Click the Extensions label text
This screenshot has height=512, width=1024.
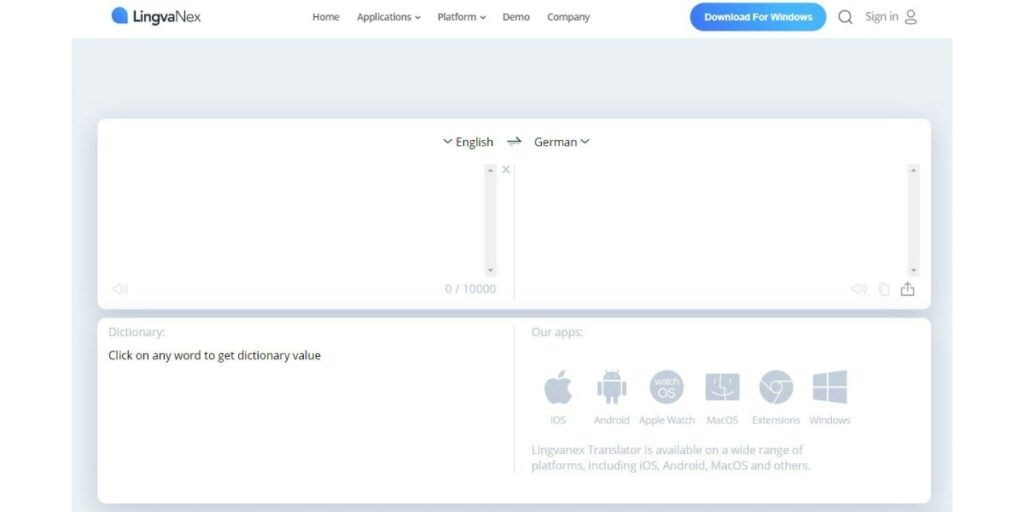[776, 421]
